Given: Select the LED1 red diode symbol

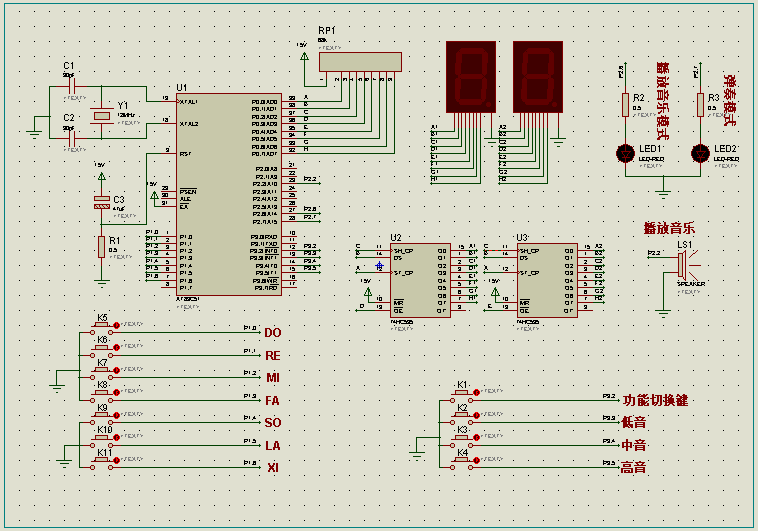Looking at the screenshot, I should tap(626, 153).
